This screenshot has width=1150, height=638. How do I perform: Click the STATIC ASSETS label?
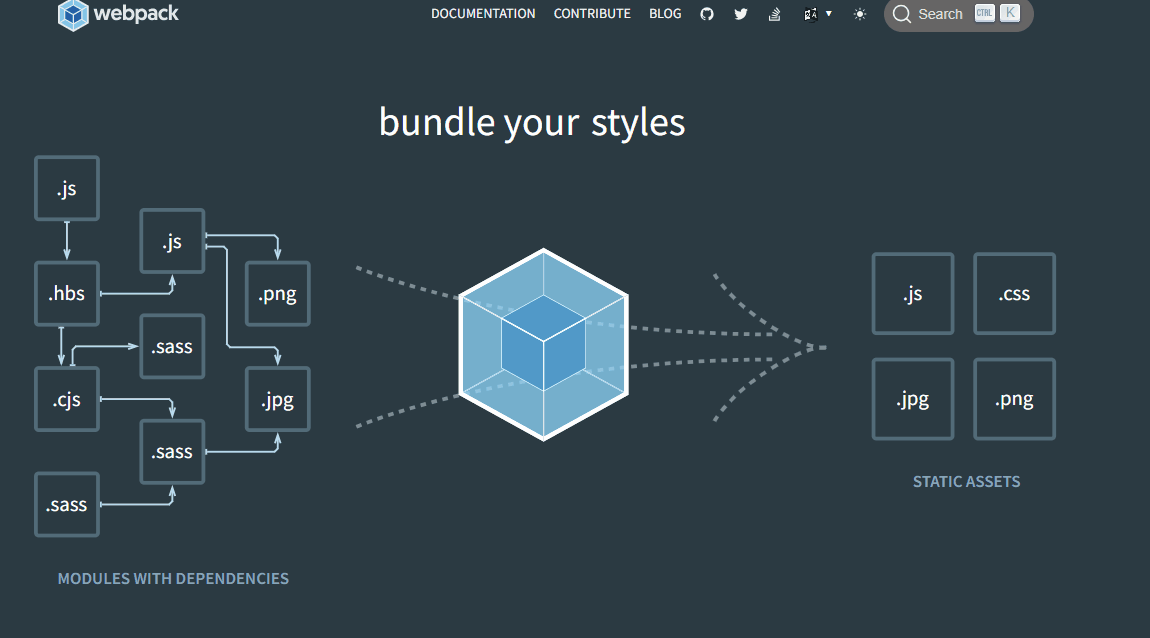coord(966,481)
